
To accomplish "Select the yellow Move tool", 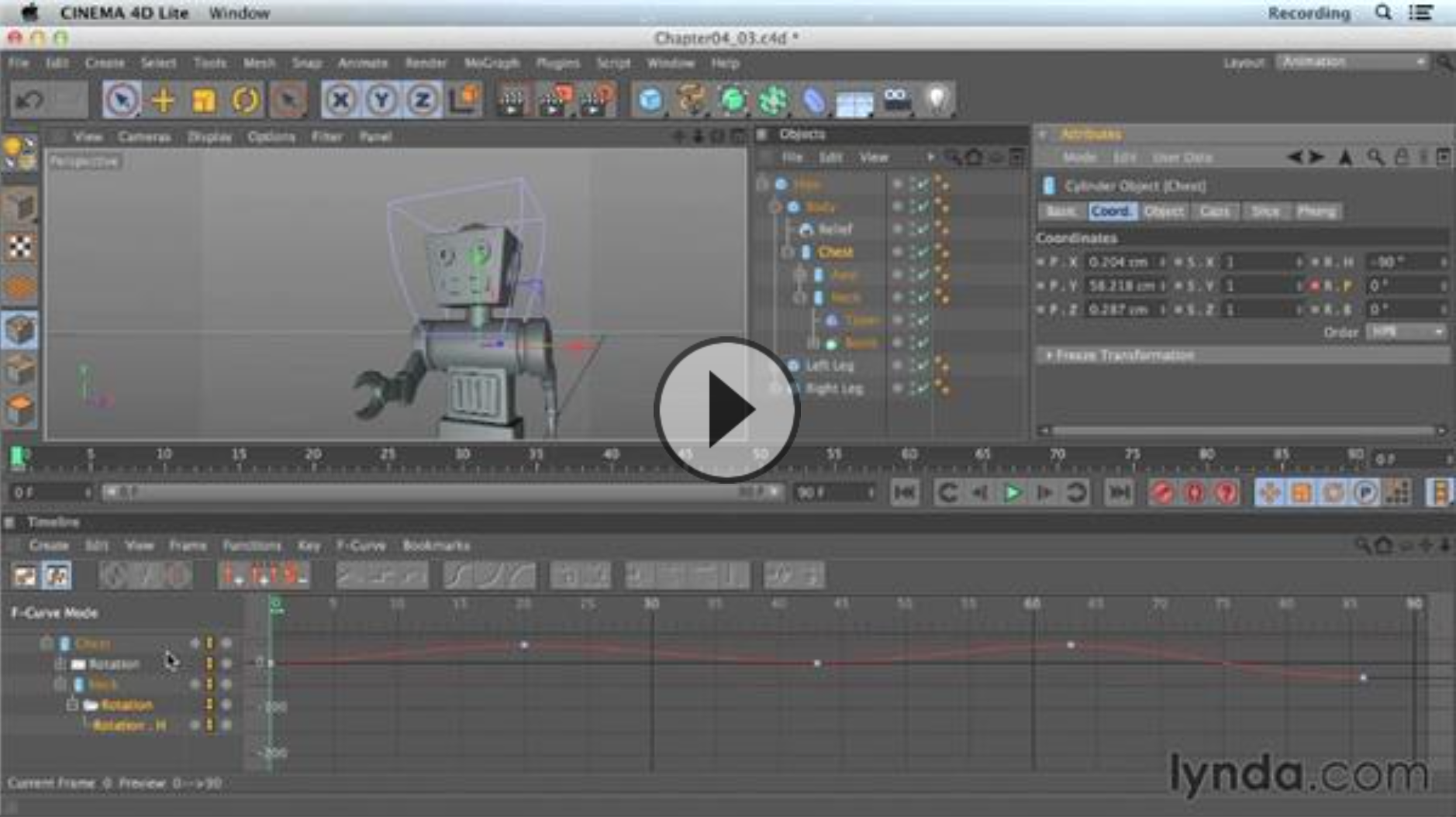I will click(x=164, y=100).
